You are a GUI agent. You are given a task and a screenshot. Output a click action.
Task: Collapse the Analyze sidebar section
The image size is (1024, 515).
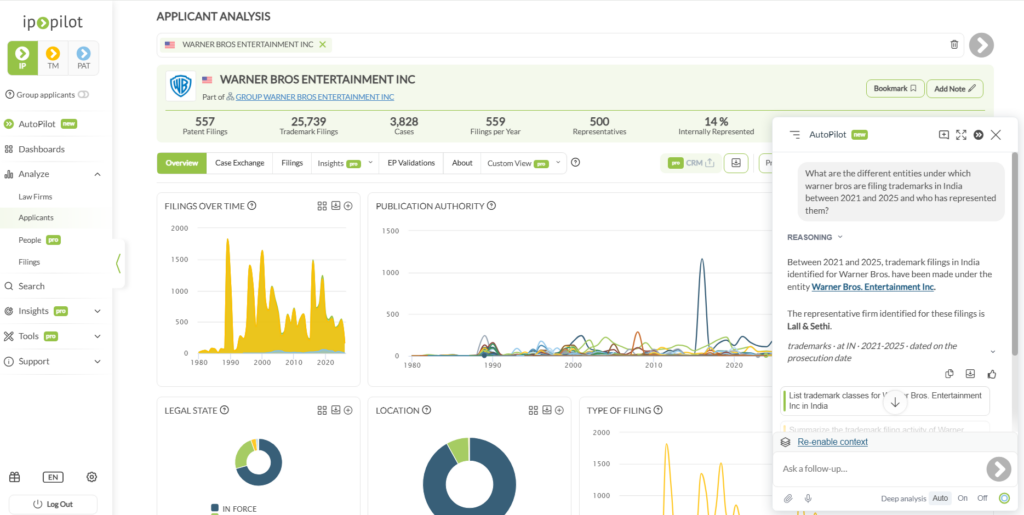click(x=97, y=174)
